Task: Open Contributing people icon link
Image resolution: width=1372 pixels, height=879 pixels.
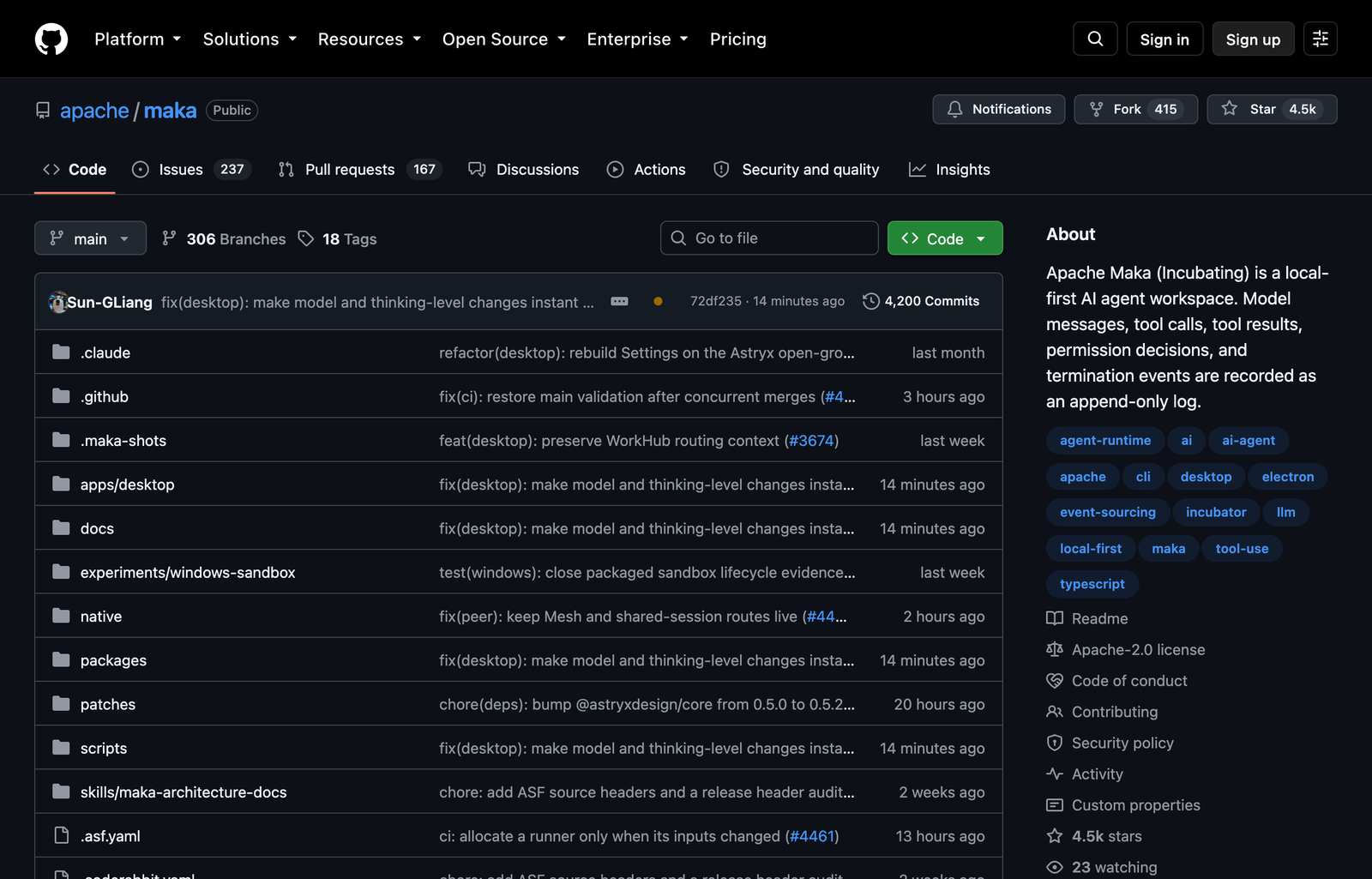Action: tap(1055, 711)
